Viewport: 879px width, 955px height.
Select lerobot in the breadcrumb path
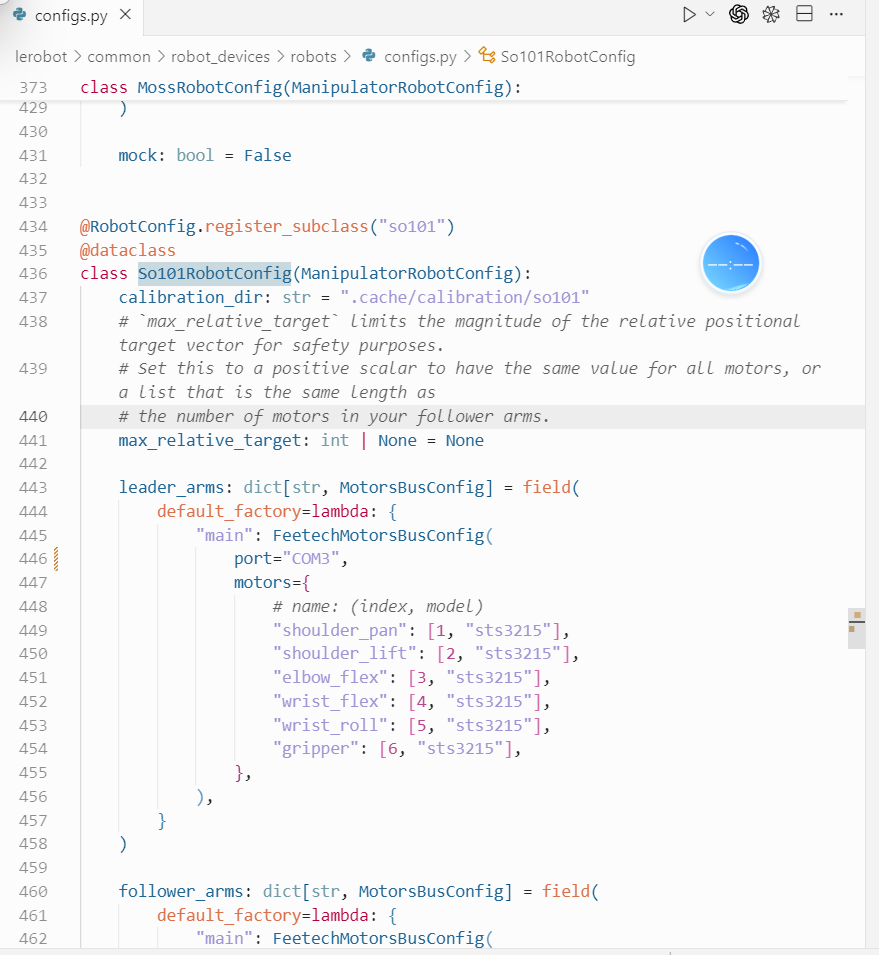(x=41, y=57)
